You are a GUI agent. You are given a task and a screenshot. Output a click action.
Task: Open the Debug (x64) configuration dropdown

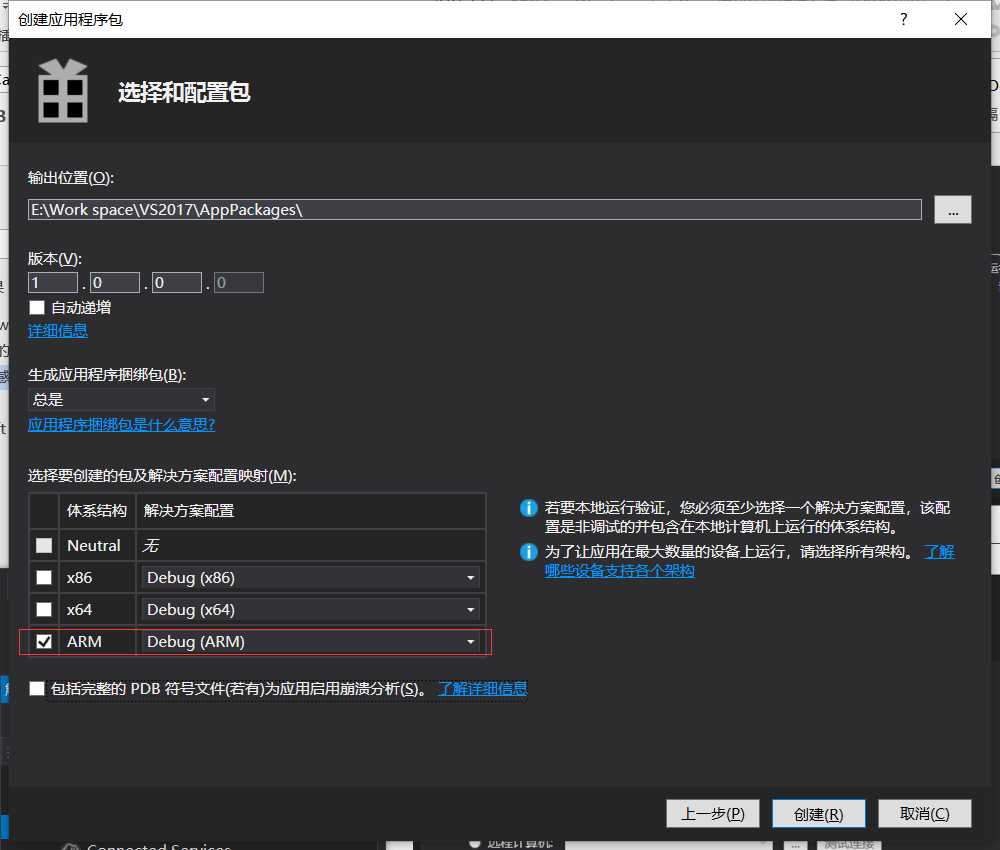[x=310, y=609]
